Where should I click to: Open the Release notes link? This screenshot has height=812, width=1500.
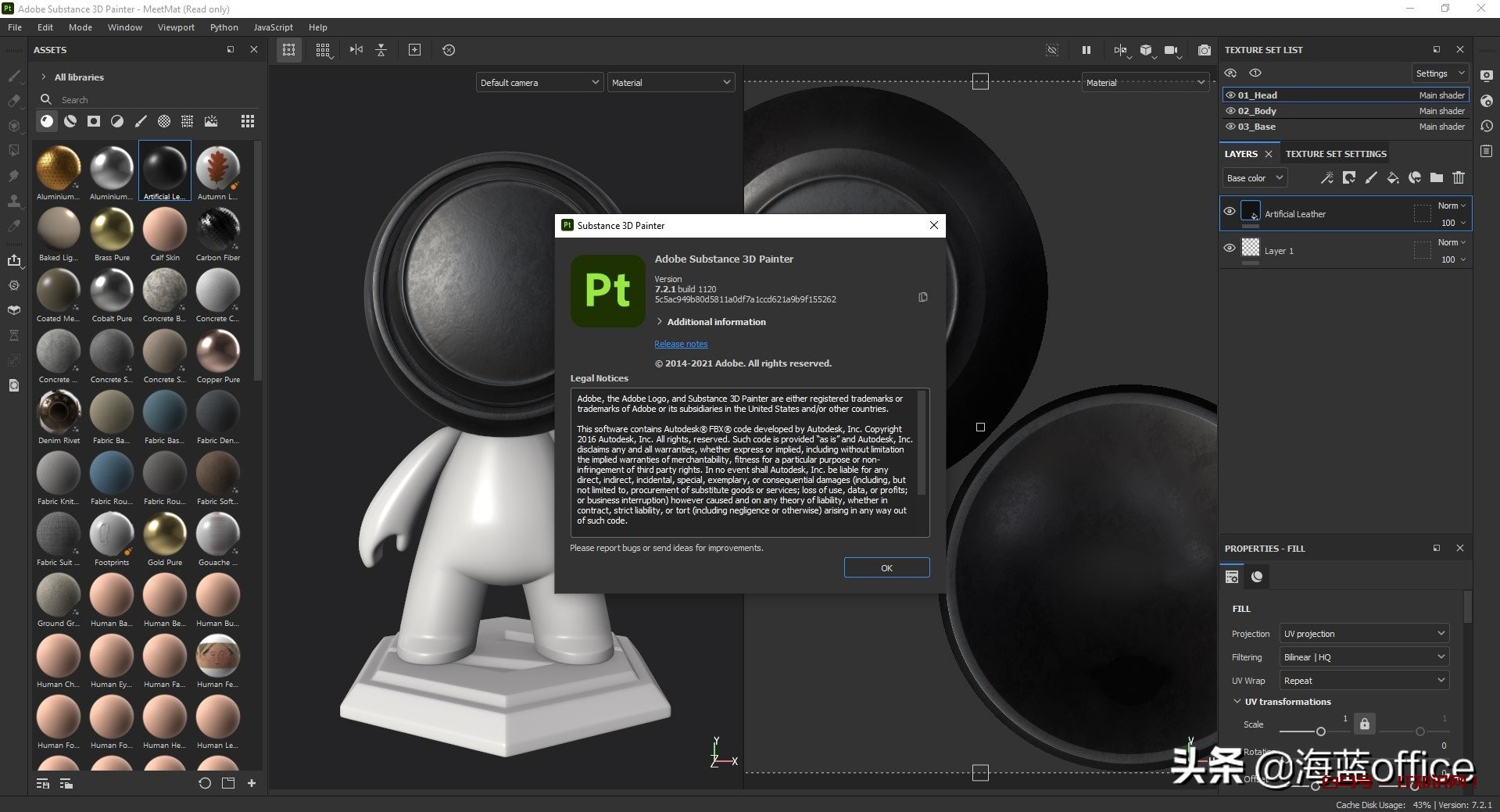pos(681,344)
